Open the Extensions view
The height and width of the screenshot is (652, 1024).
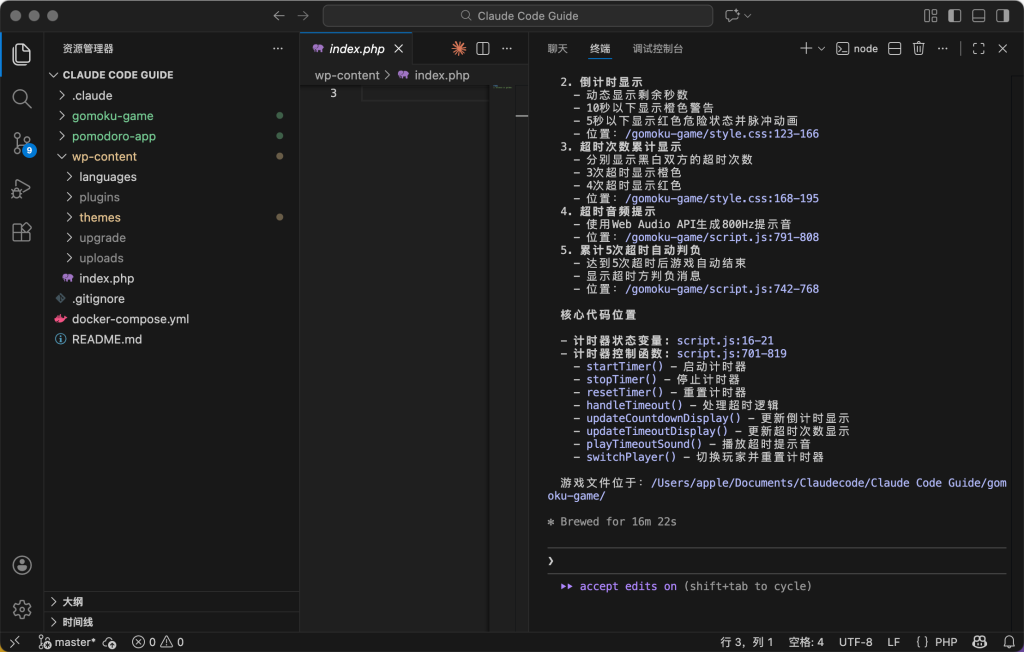[21, 232]
